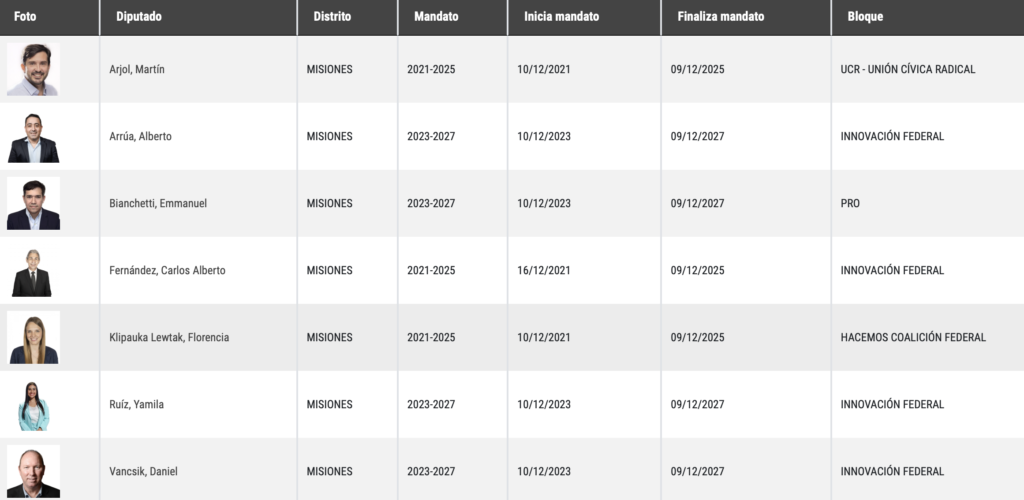Sort table by Diputado column header

click(138, 17)
